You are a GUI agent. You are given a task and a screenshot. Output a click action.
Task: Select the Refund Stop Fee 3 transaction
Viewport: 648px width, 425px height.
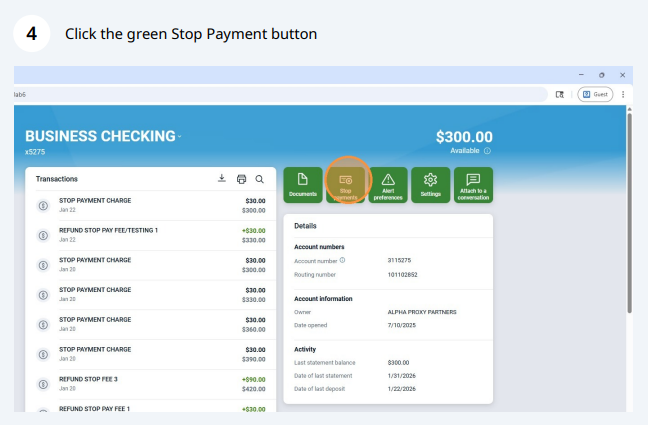[x=150, y=384]
